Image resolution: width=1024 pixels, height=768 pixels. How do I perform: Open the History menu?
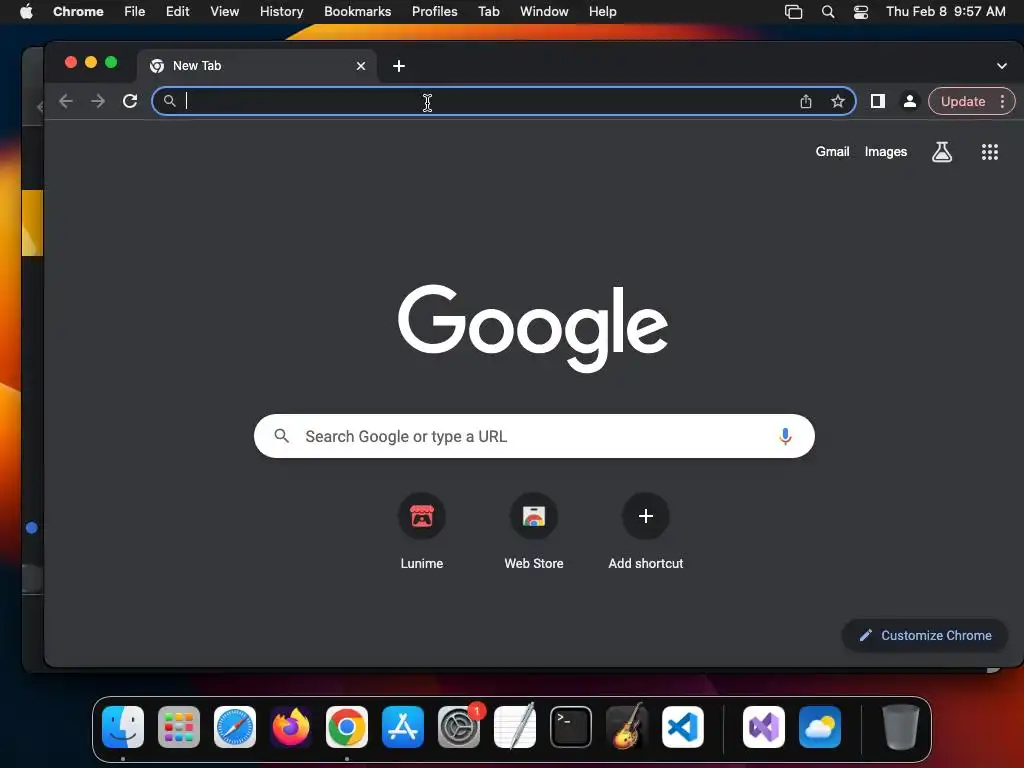pyautogui.click(x=281, y=11)
